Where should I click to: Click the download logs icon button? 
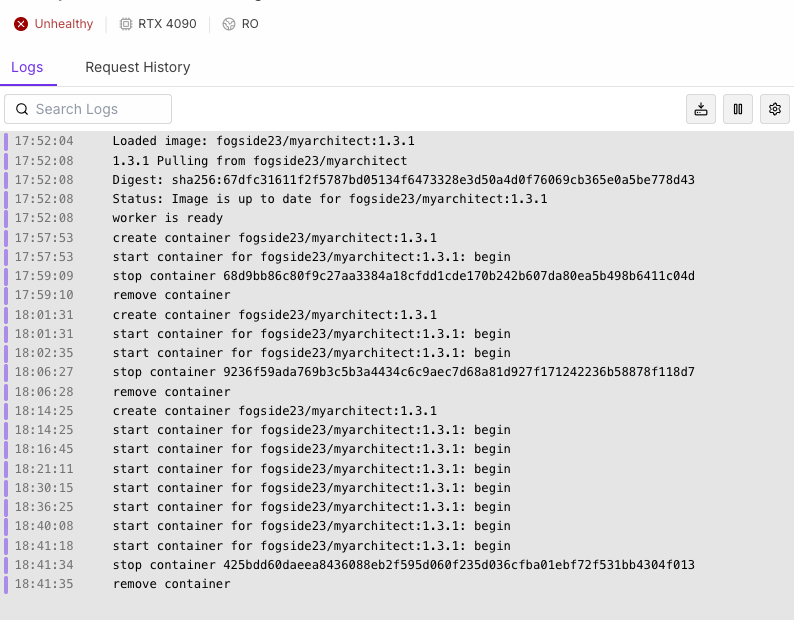[701, 109]
